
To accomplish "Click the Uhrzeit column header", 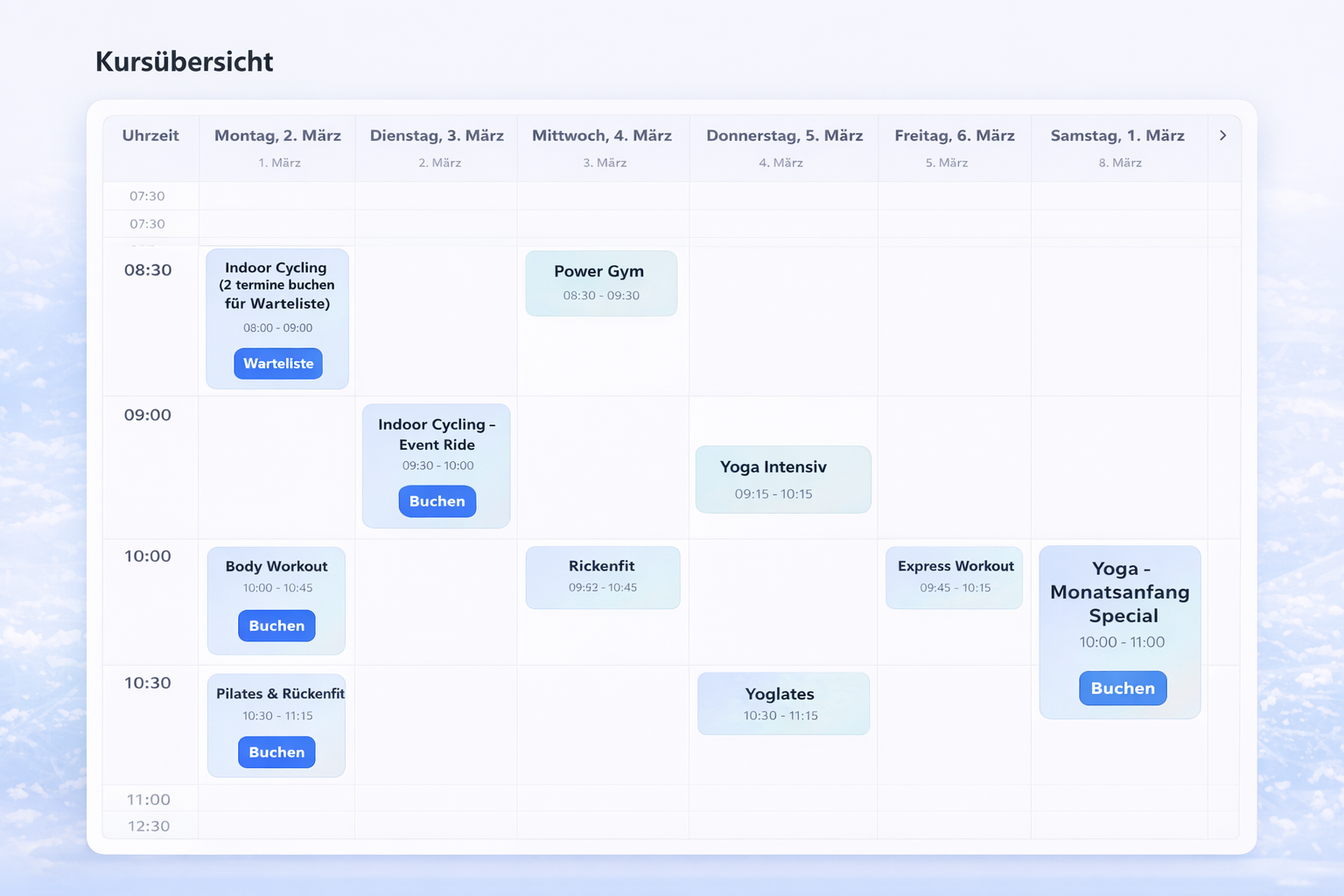I will 150,136.
